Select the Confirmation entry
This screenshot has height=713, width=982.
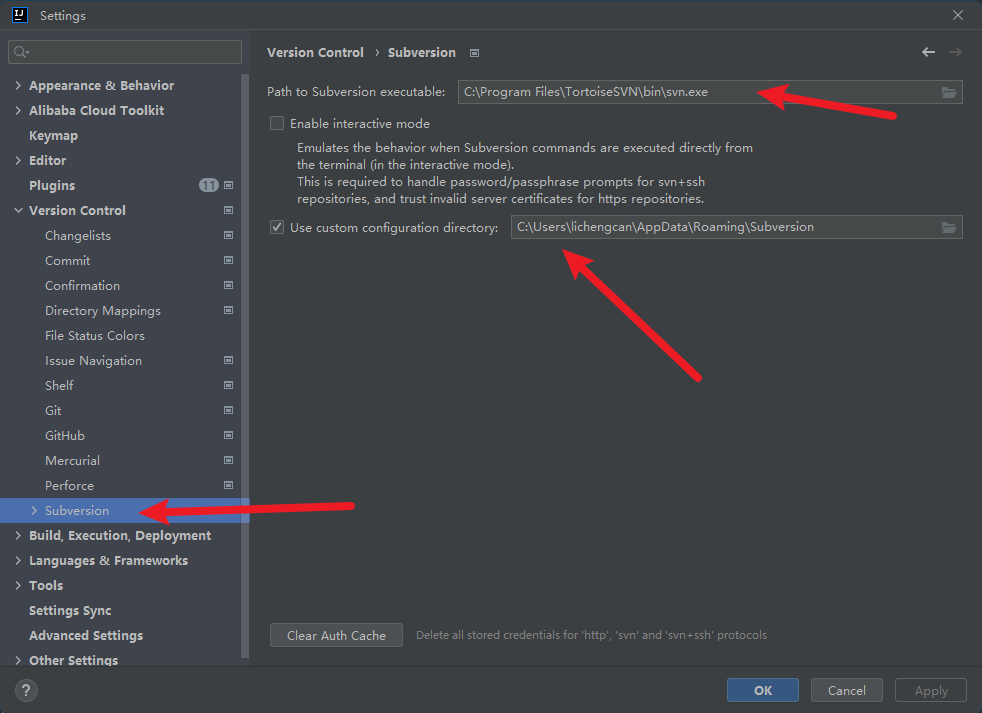[82, 286]
